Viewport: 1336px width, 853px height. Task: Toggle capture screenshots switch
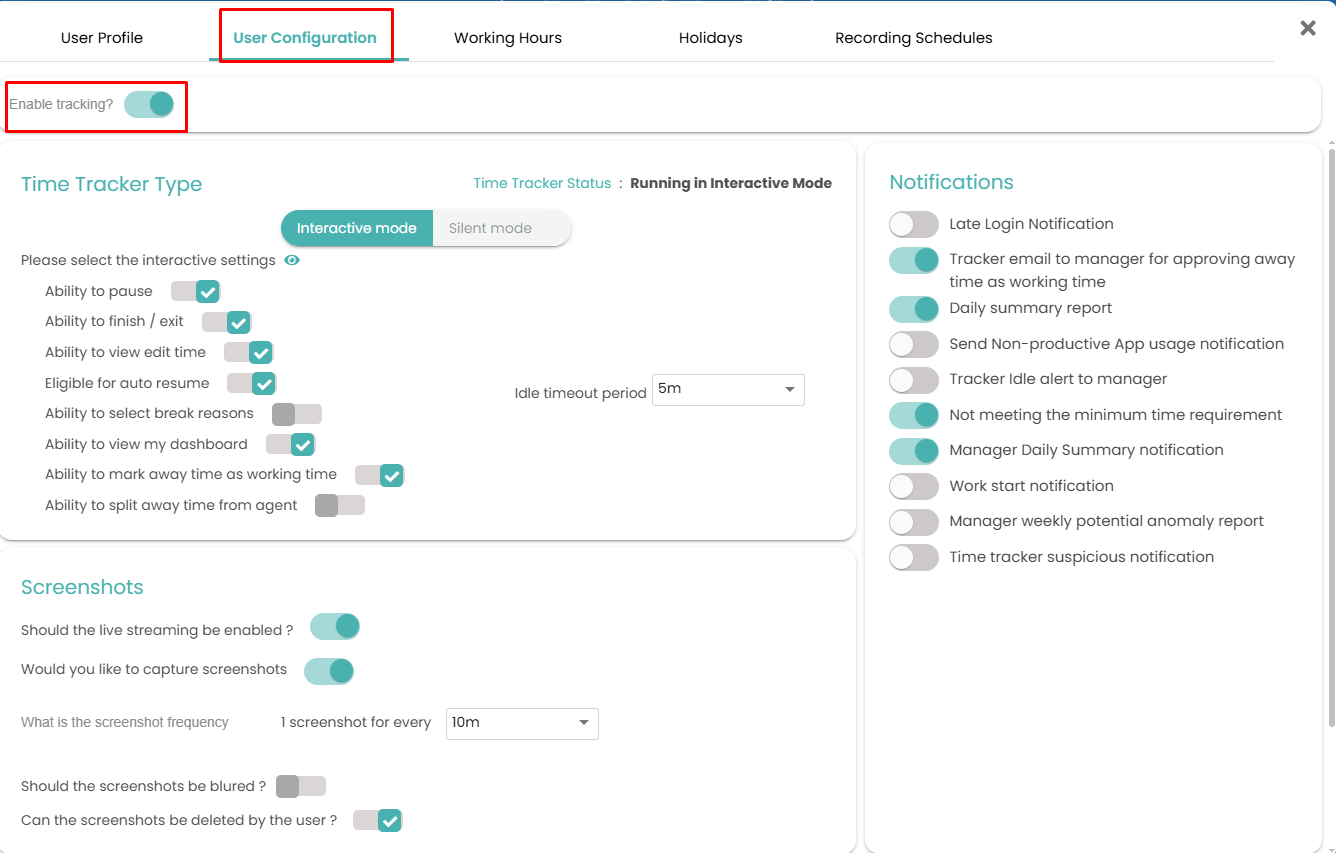click(x=329, y=670)
